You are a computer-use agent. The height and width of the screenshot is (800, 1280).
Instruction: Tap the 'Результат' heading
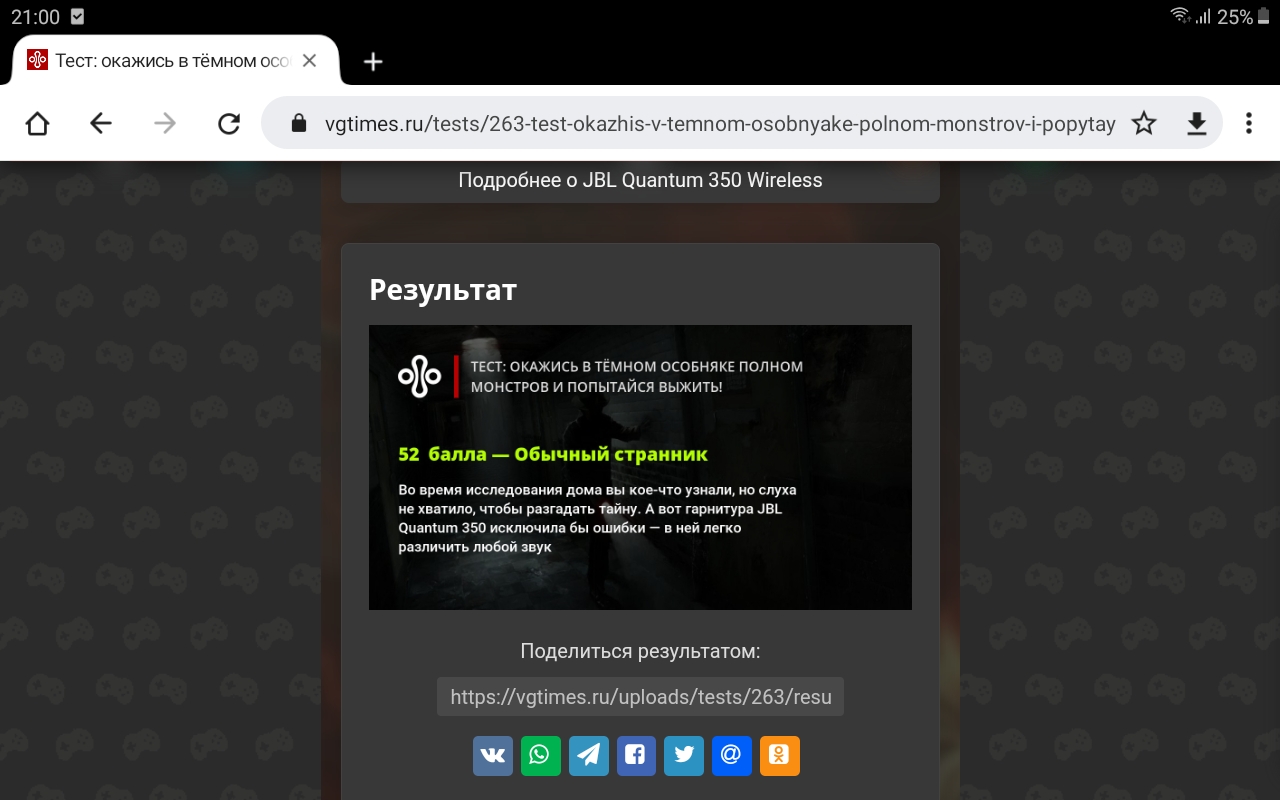(x=443, y=290)
